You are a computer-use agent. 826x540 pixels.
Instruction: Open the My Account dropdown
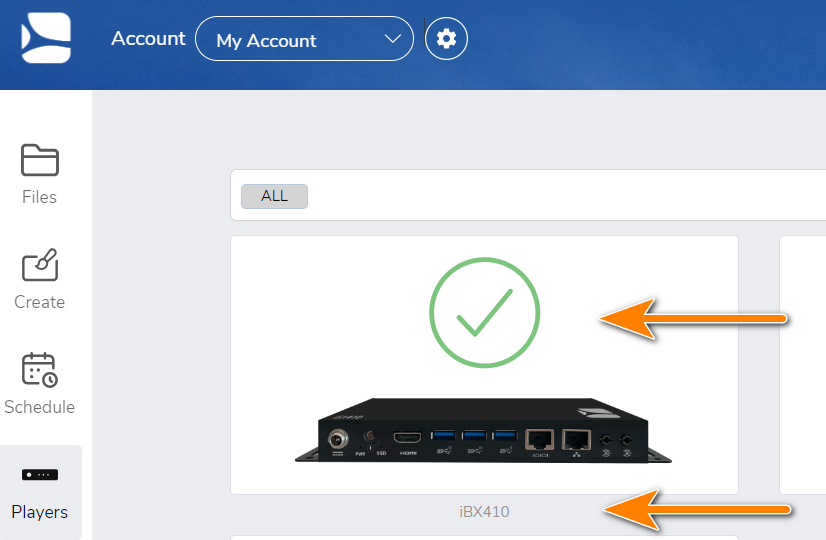point(304,39)
